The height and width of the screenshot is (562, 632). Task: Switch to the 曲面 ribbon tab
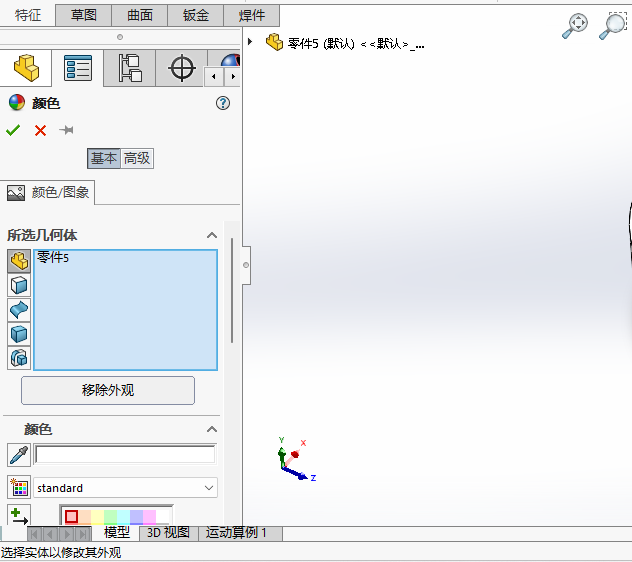coord(139,15)
